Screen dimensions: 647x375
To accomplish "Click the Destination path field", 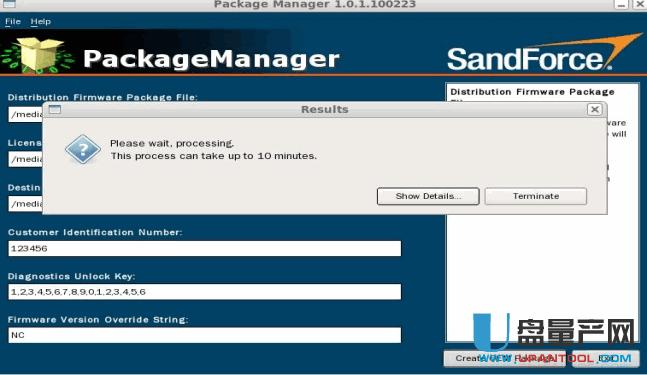I will pos(26,204).
